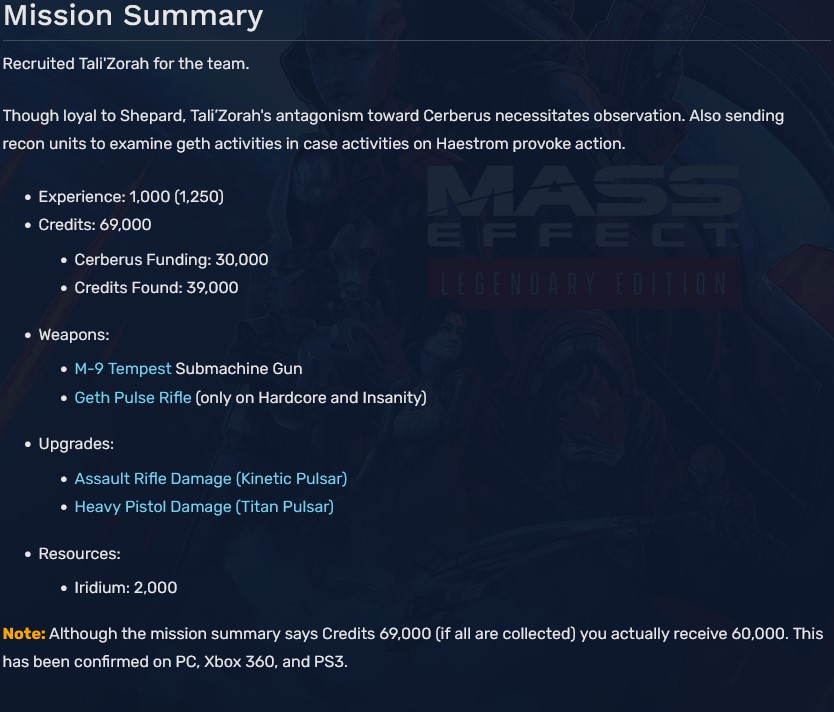Visit Heavy Pistol Damage (Titan Pulsar) link
The width and height of the screenshot is (834, 712).
203,506
